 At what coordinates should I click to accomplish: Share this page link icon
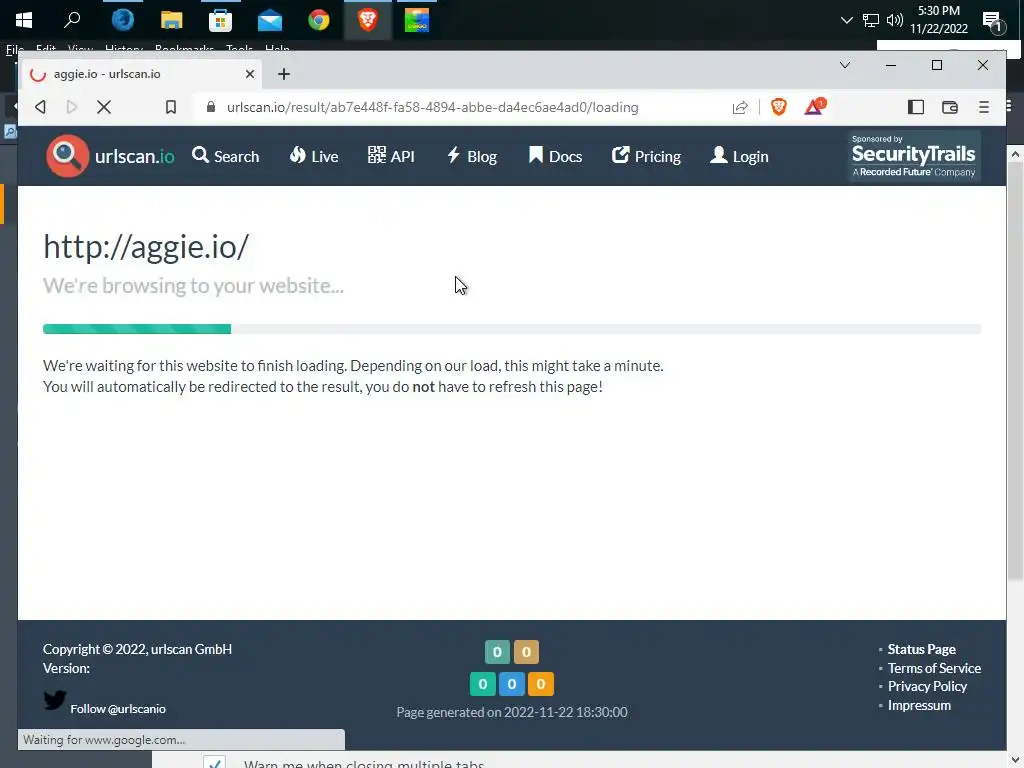pos(739,107)
